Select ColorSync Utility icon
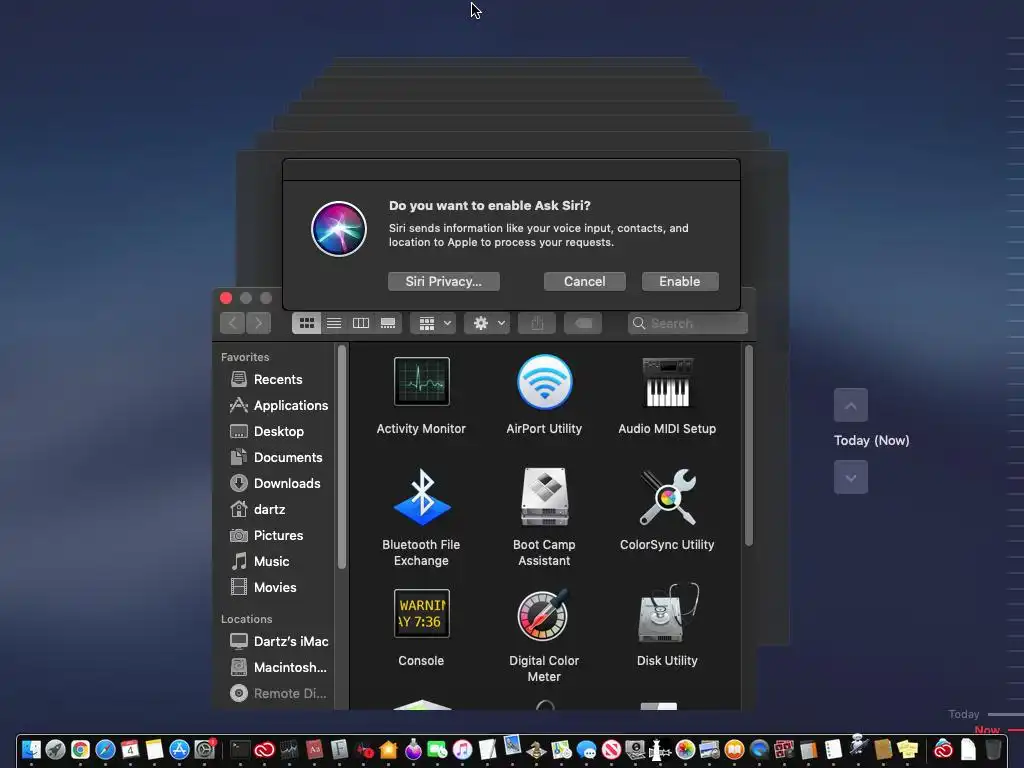This screenshot has height=768, width=1024. (x=667, y=497)
